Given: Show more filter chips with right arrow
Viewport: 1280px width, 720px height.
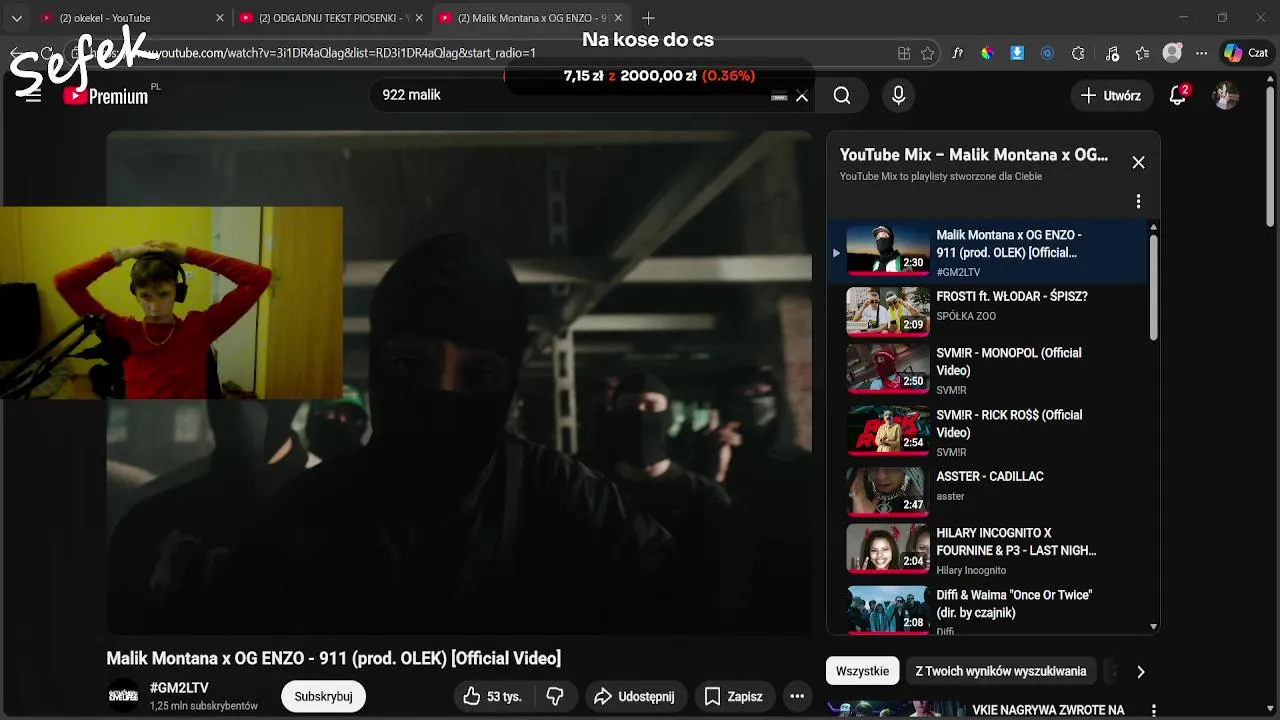Looking at the screenshot, I should coord(1140,671).
